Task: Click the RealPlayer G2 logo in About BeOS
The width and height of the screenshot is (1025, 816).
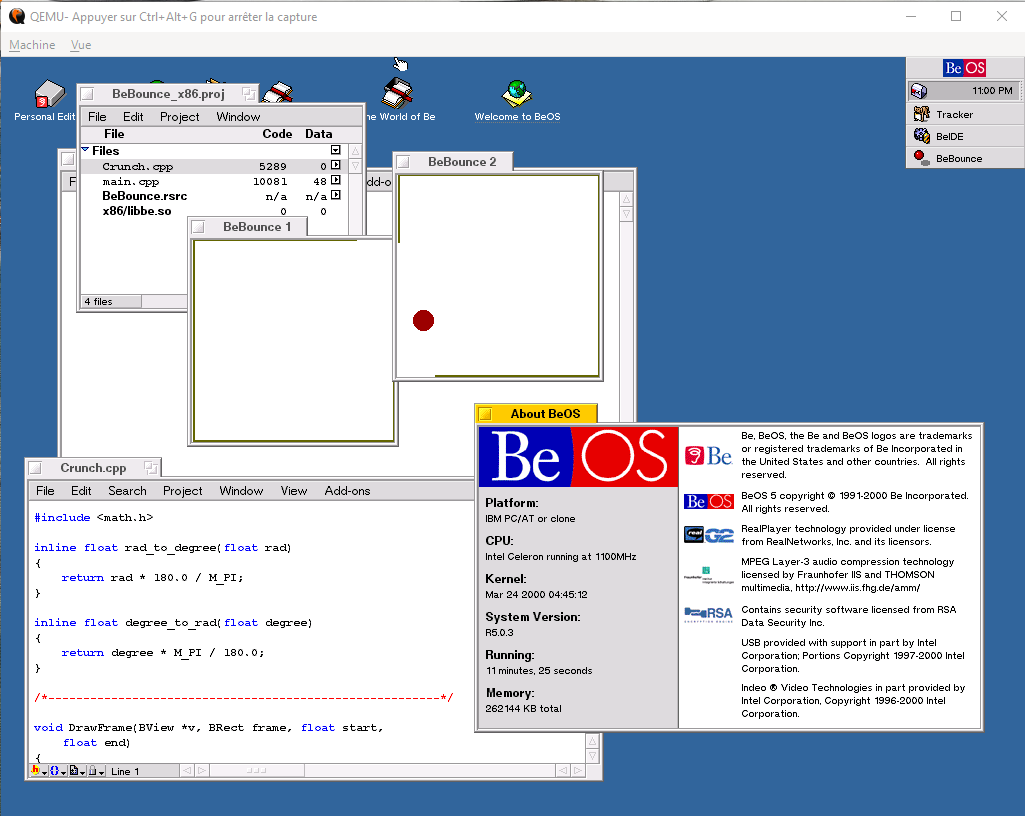Action: pos(709,535)
